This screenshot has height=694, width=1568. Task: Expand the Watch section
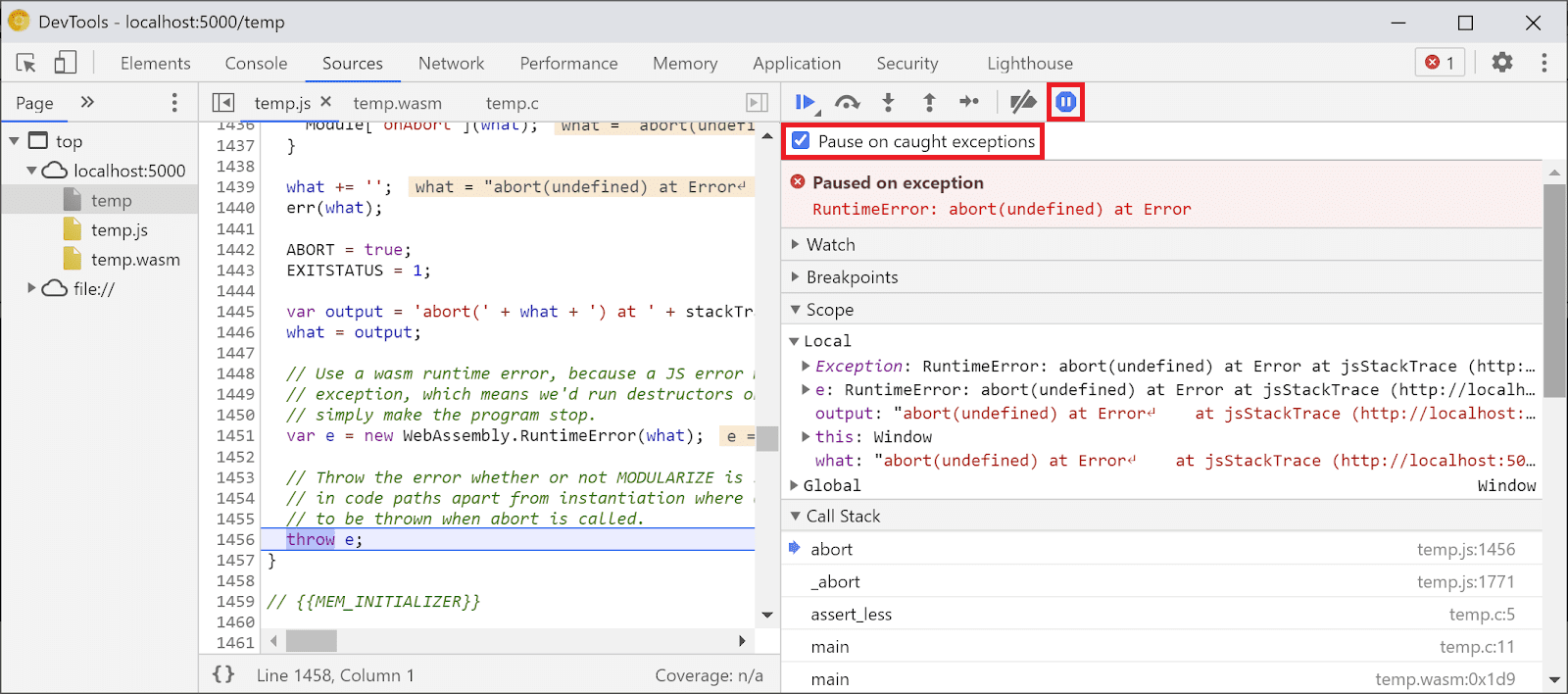[830, 245]
